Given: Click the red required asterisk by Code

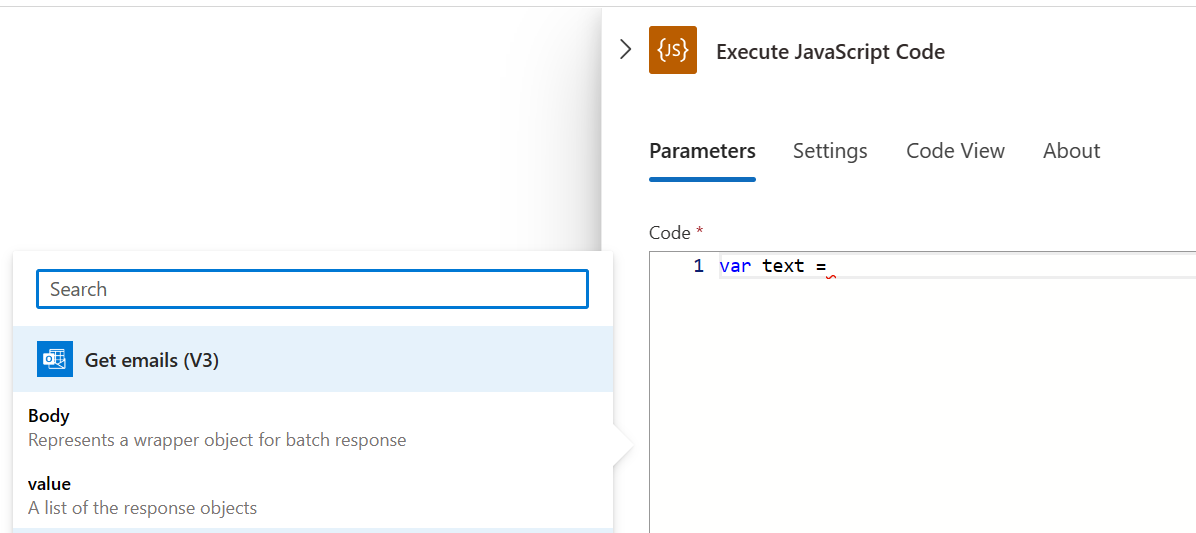Looking at the screenshot, I should click(x=699, y=232).
